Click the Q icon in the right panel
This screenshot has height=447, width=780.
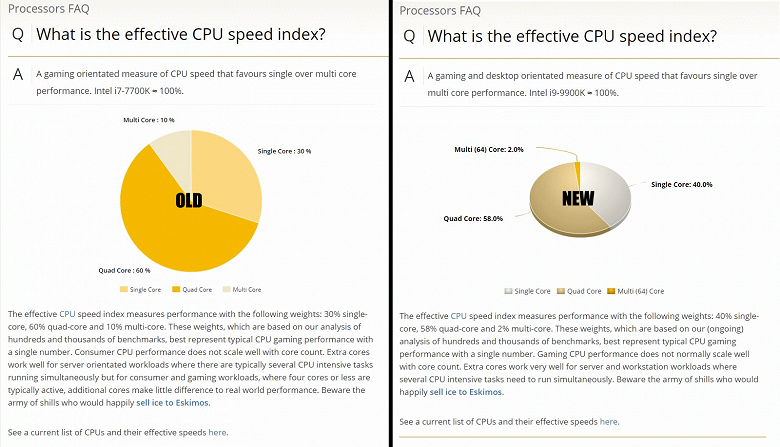pyautogui.click(x=408, y=36)
